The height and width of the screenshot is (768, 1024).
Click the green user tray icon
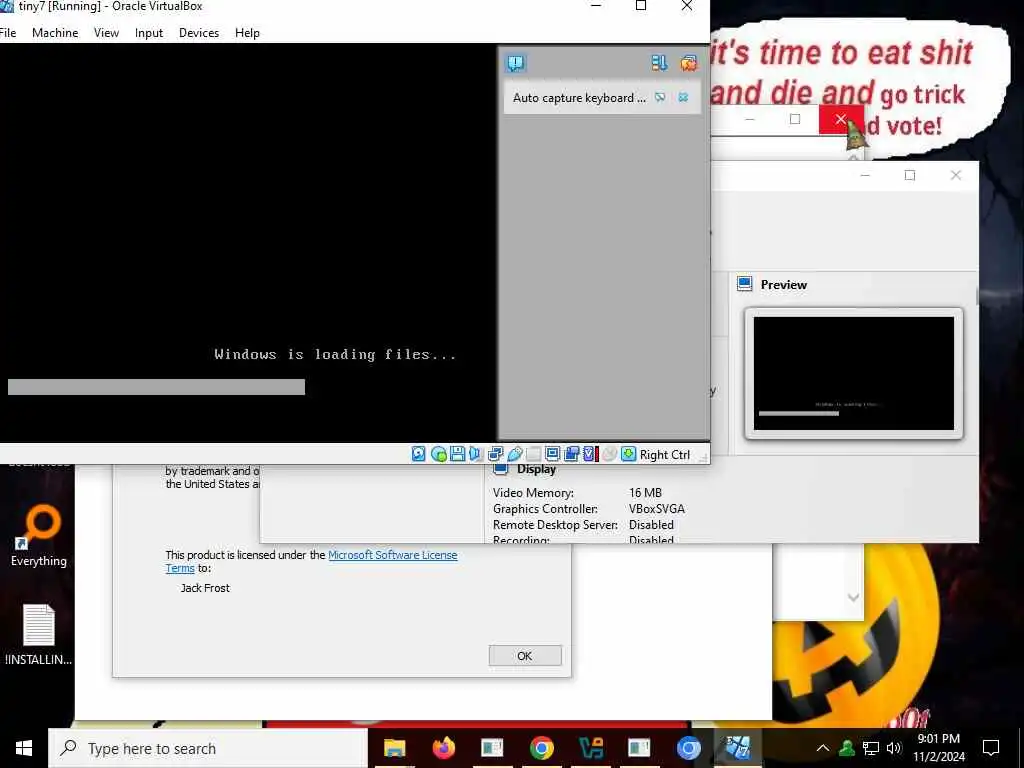coord(847,748)
